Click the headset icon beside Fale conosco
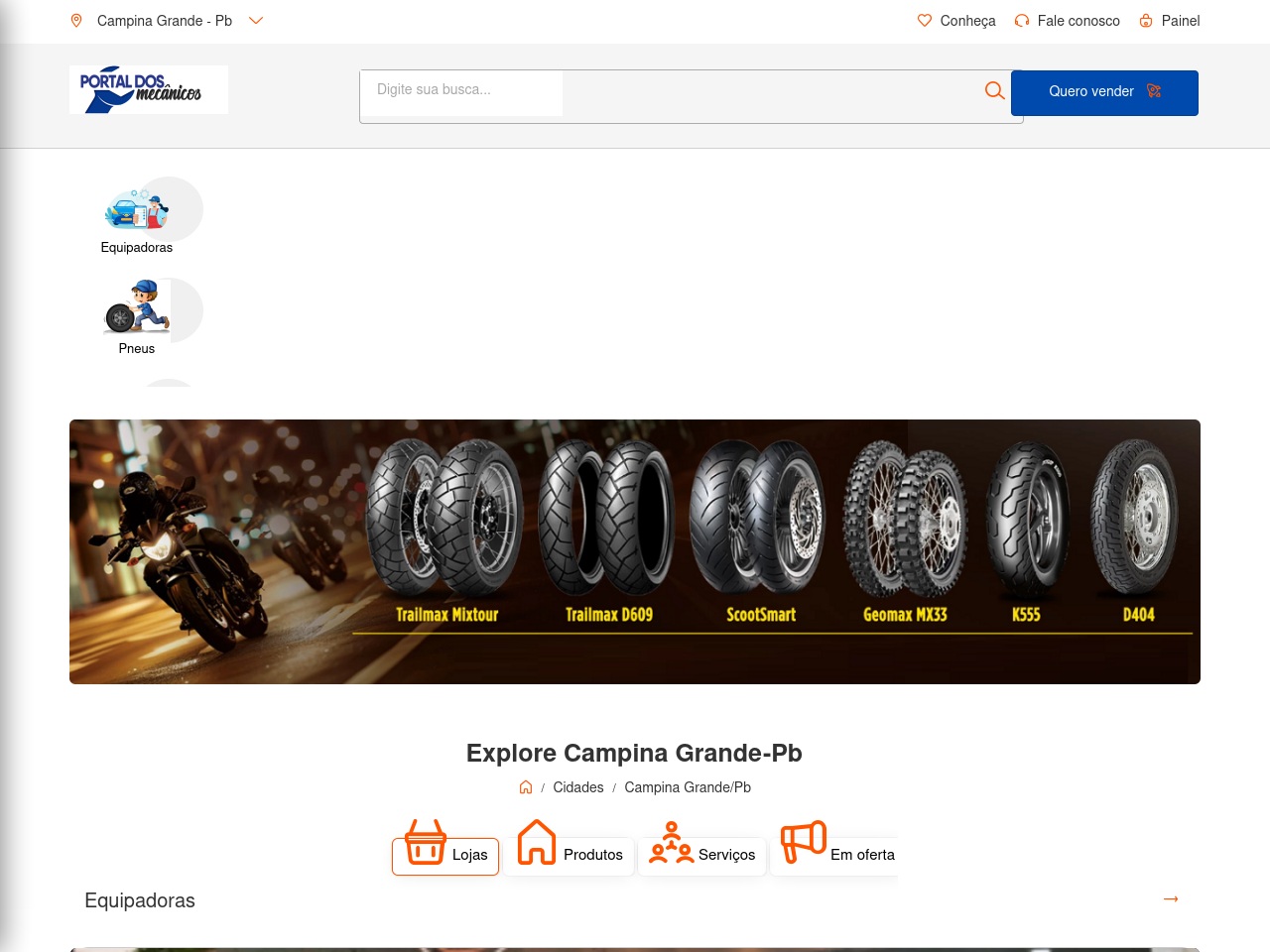 pyautogui.click(x=1022, y=21)
